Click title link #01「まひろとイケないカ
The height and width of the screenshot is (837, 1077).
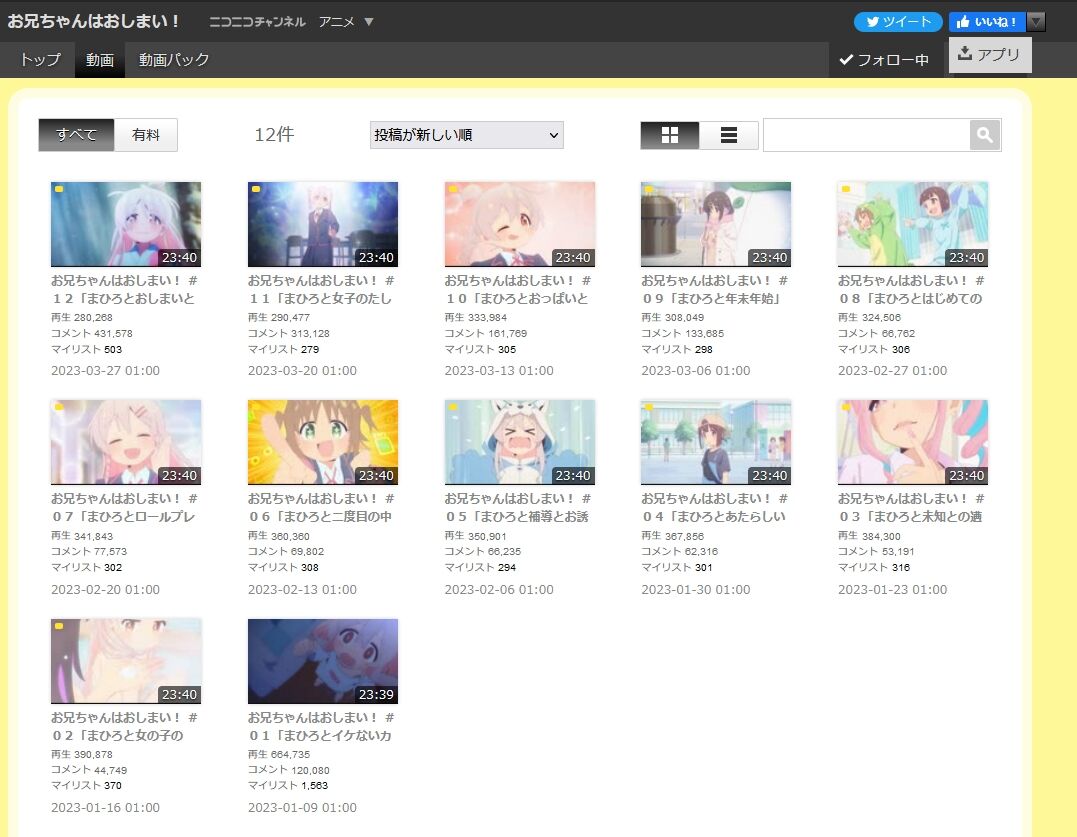(321, 726)
